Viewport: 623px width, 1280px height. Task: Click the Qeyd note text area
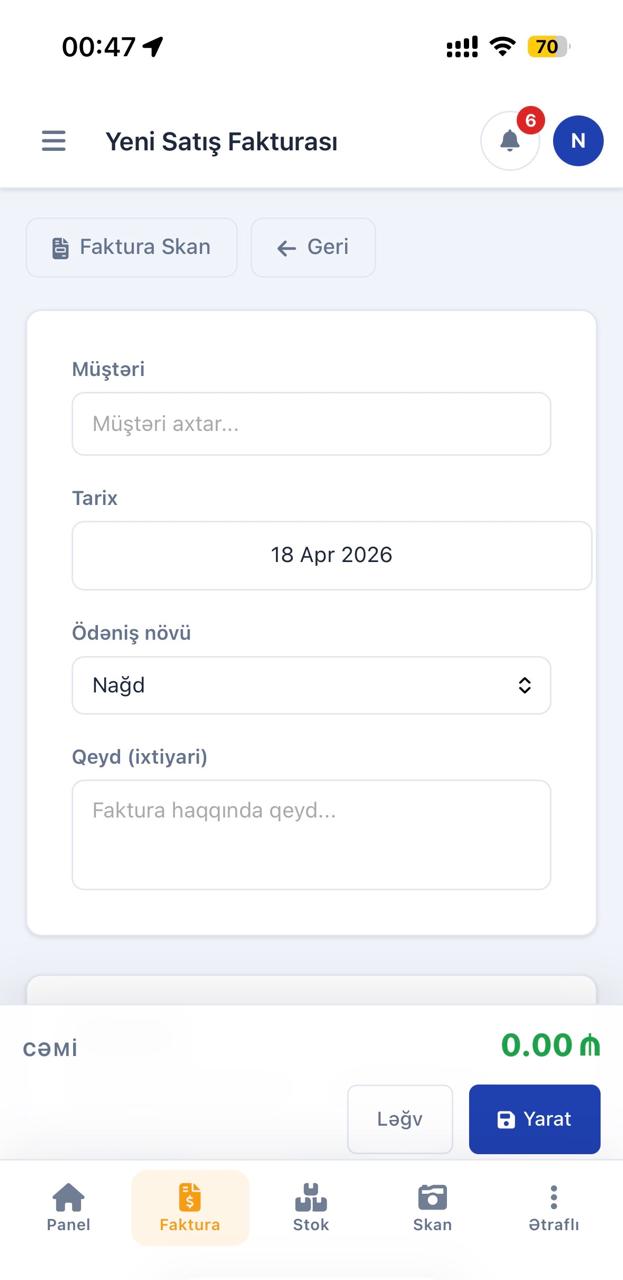[x=311, y=834]
